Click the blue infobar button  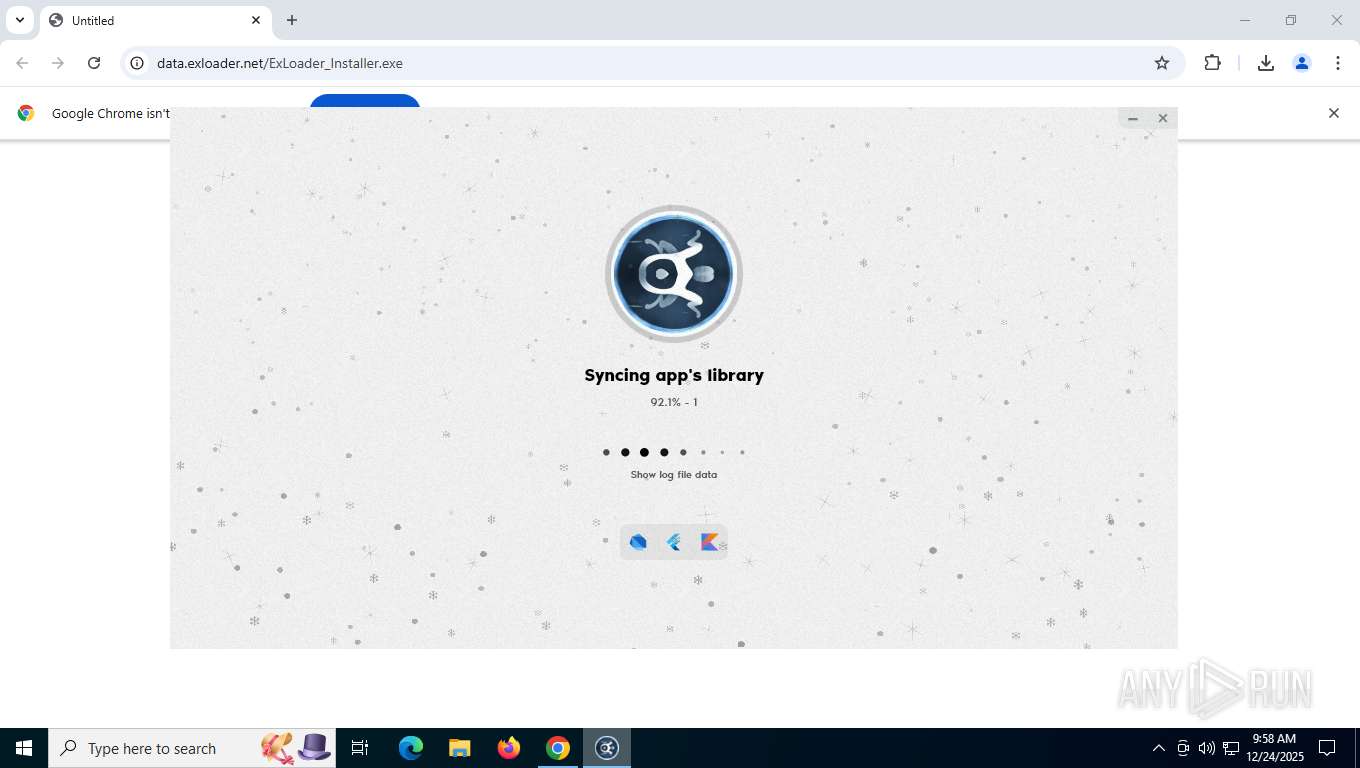[x=365, y=101]
